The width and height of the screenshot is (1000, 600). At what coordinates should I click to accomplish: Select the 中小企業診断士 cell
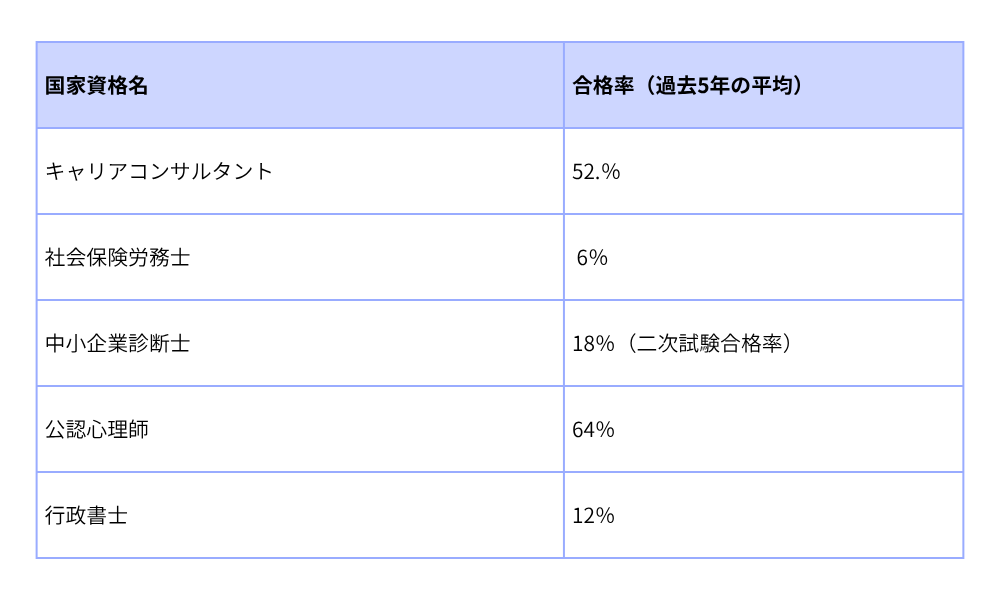(118, 344)
